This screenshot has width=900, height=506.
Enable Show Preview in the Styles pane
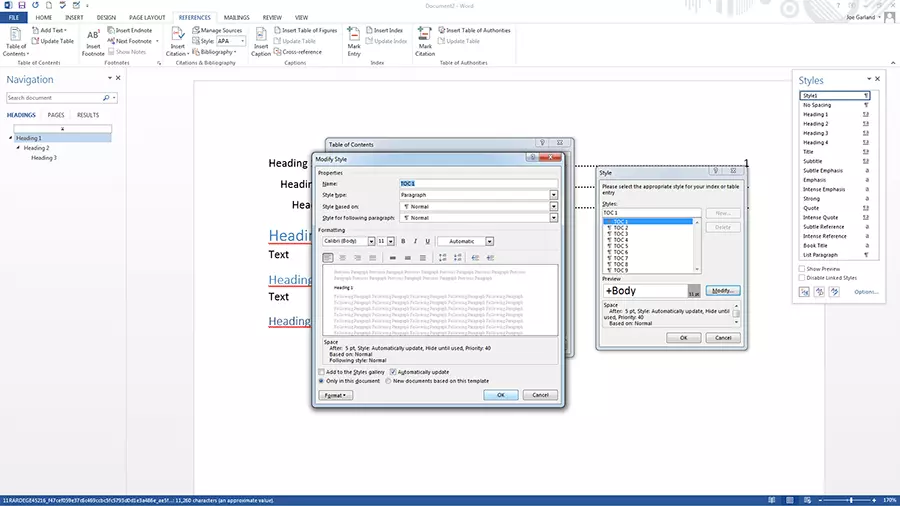802,269
